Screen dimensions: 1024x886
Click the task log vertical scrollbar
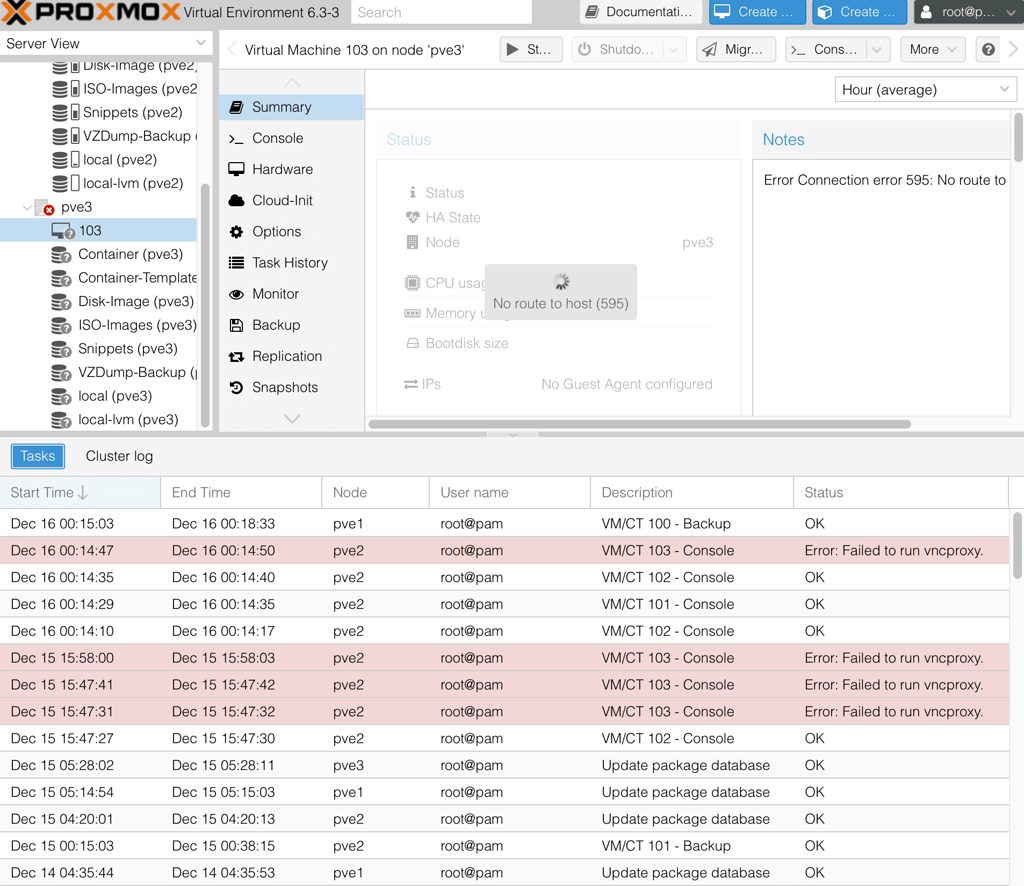pyautogui.click(x=1017, y=545)
